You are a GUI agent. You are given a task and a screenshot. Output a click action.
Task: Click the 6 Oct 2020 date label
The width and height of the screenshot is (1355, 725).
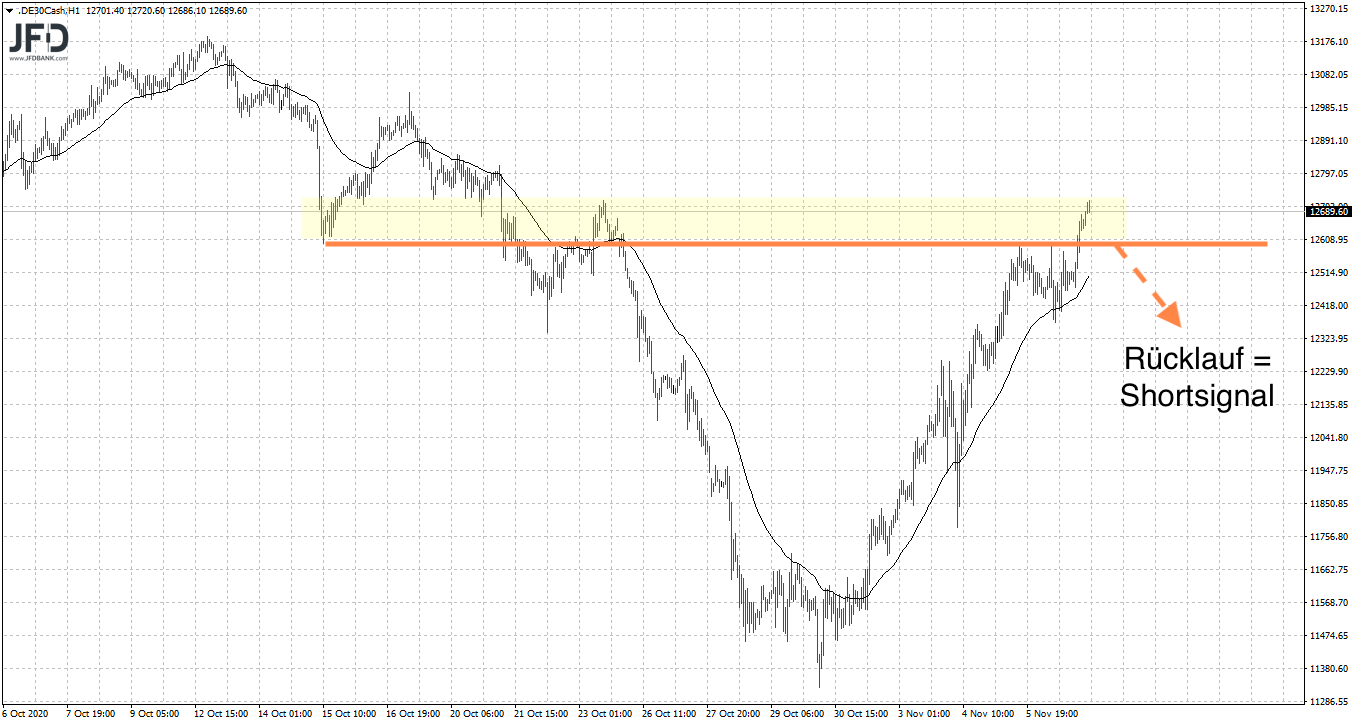click(x=25, y=715)
